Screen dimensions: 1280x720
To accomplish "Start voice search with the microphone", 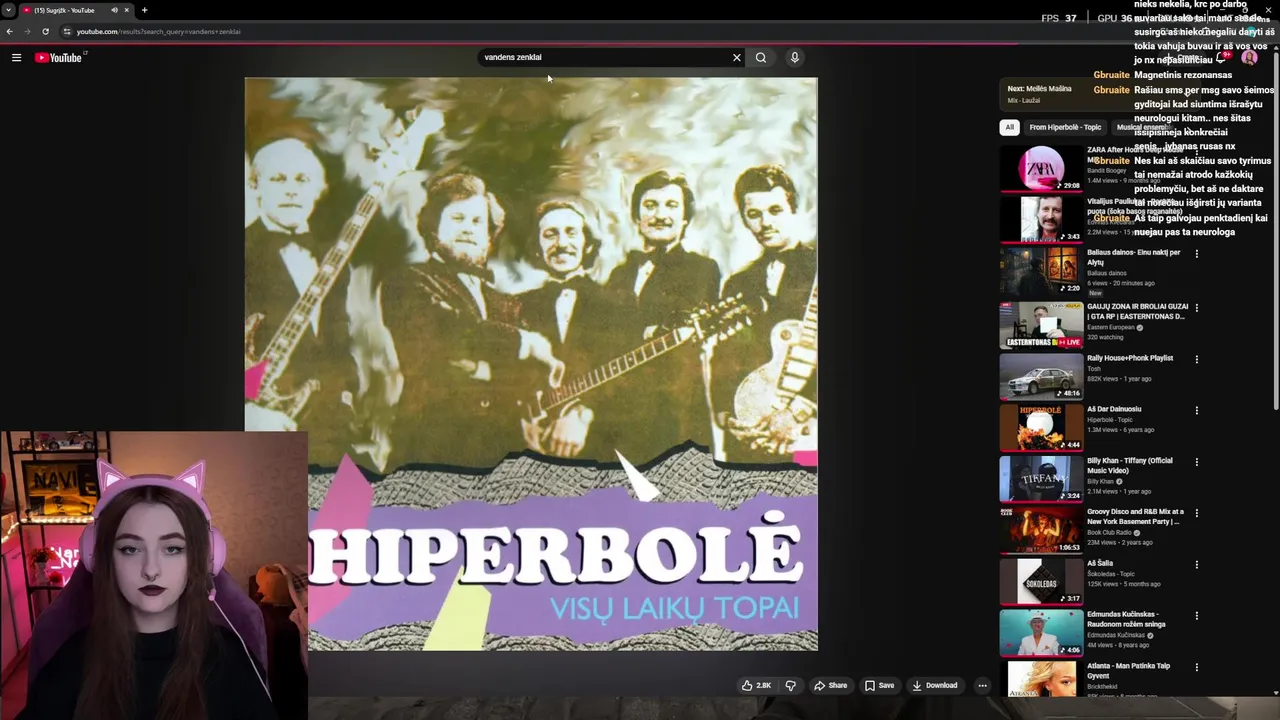I will pos(795,58).
